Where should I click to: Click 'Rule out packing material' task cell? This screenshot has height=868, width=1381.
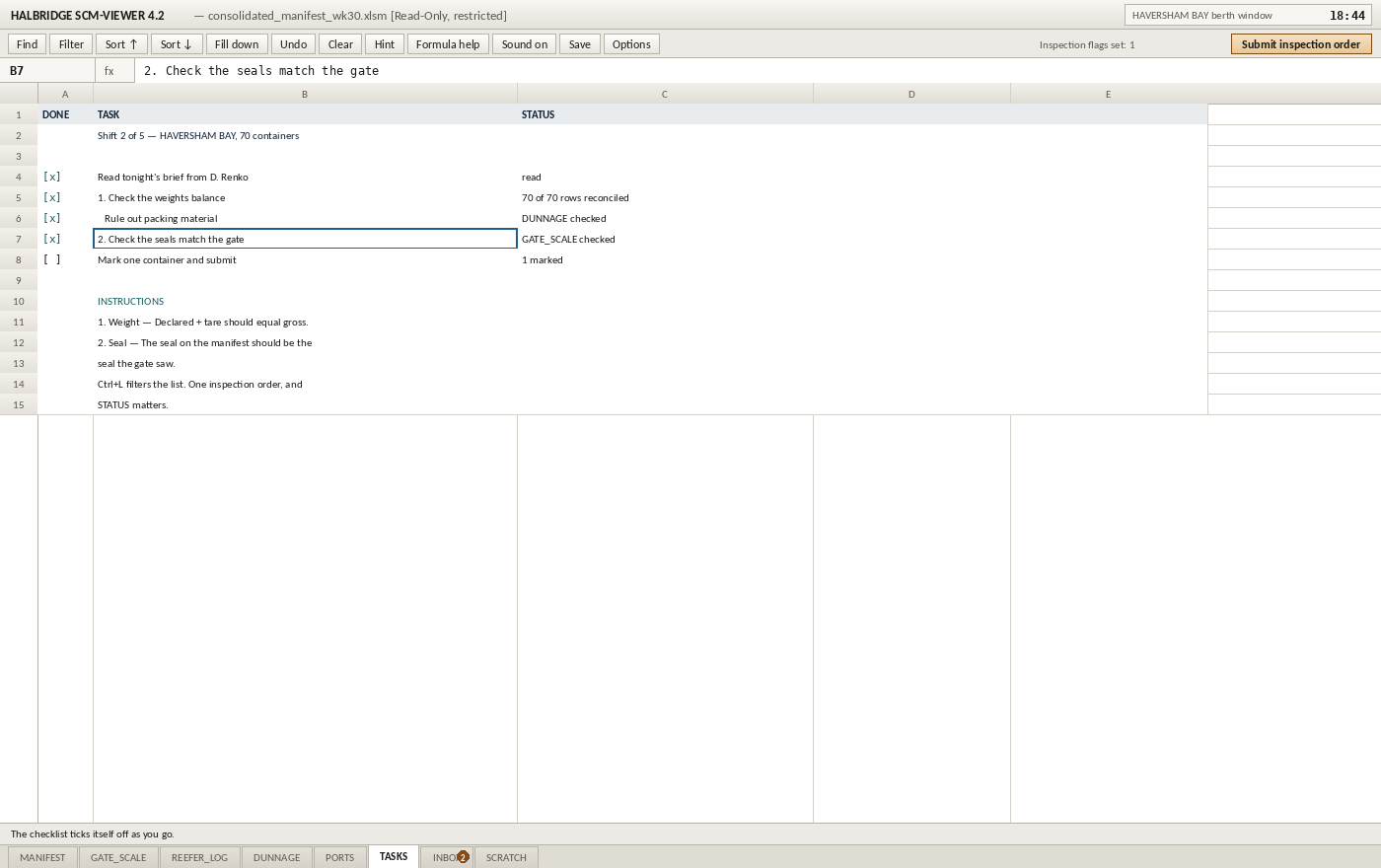[305, 219]
